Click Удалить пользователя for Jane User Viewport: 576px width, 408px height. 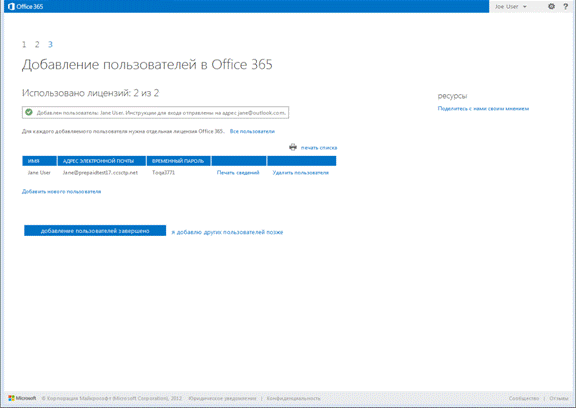point(300,173)
